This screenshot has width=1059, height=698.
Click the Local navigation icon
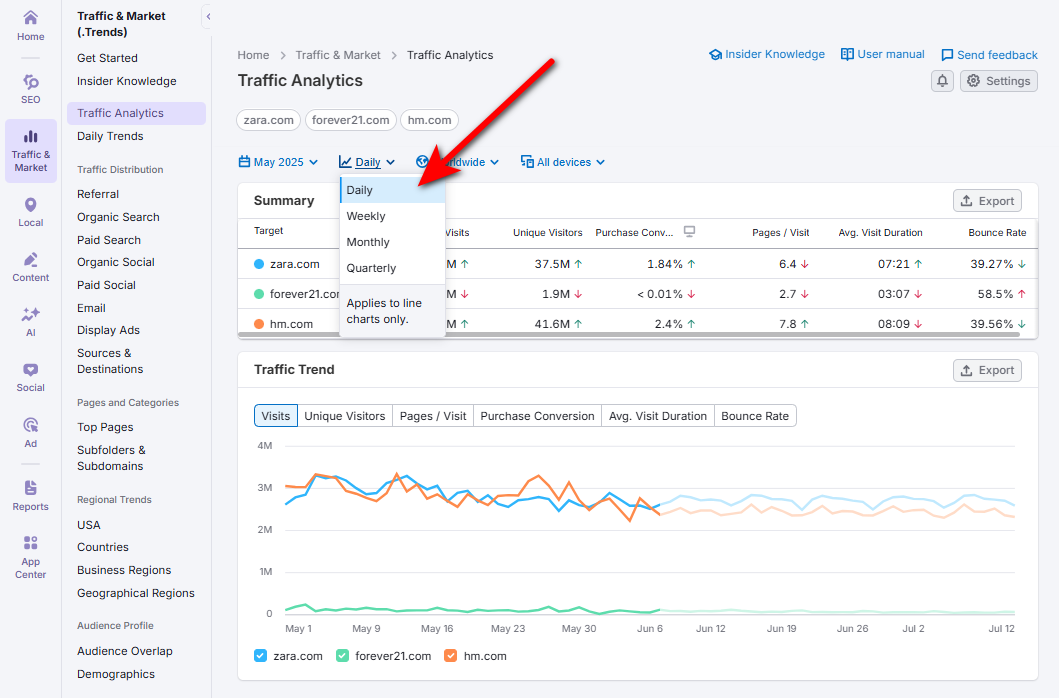point(30,210)
